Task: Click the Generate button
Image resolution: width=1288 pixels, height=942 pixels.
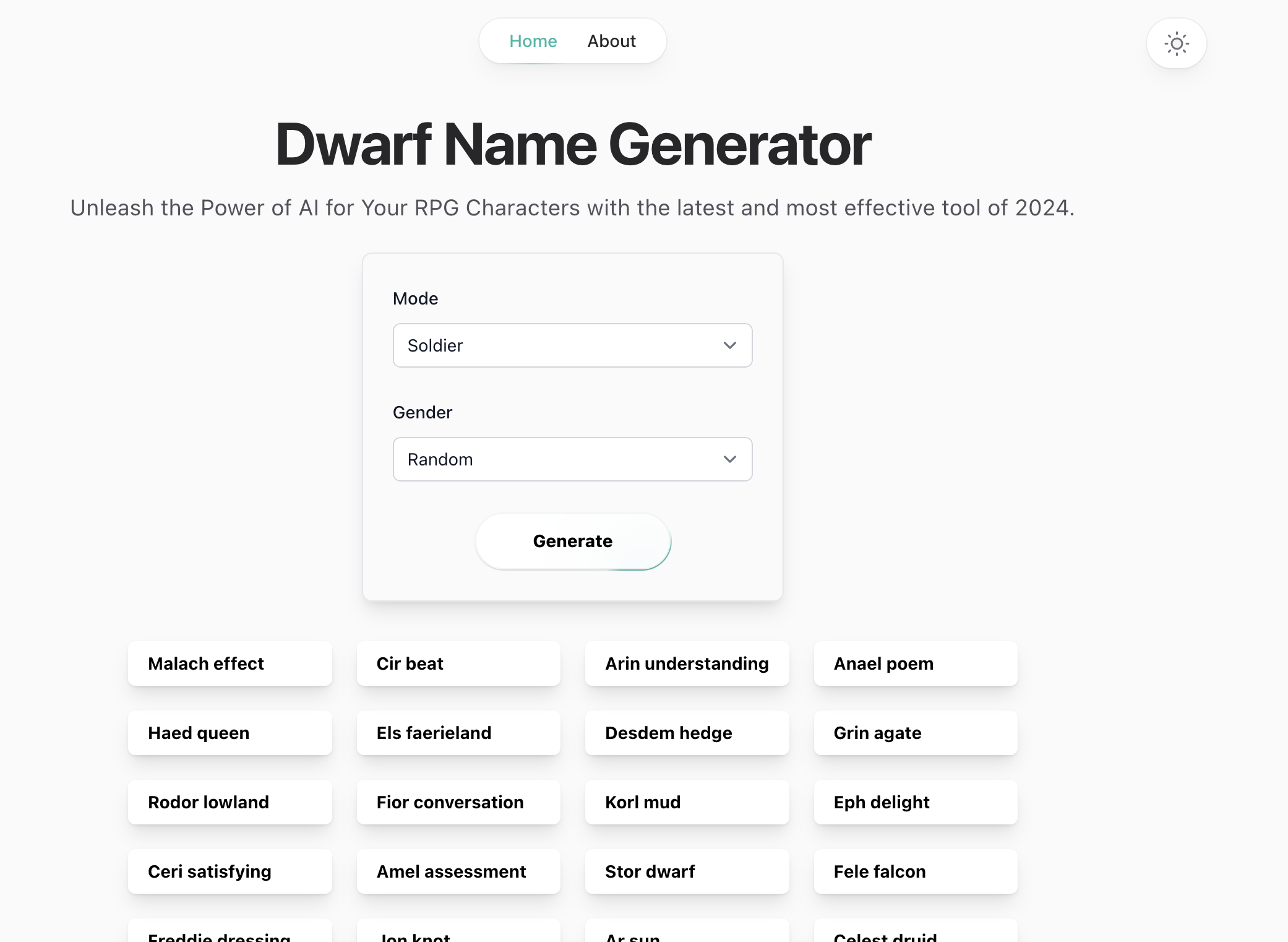Action: pyautogui.click(x=572, y=541)
